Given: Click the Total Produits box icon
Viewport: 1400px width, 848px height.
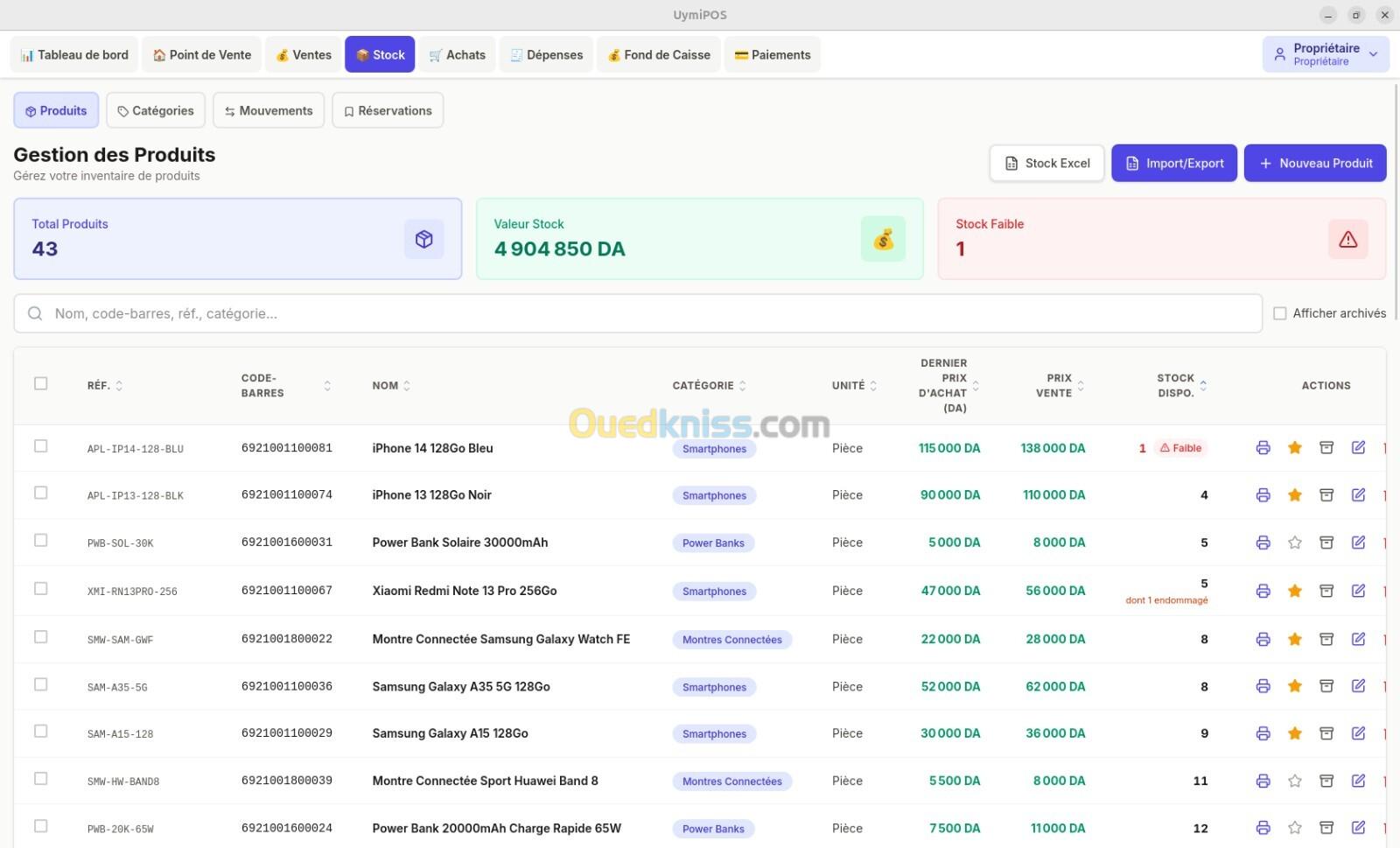Looking at the screenshot, I should click(x=423, y=239).
